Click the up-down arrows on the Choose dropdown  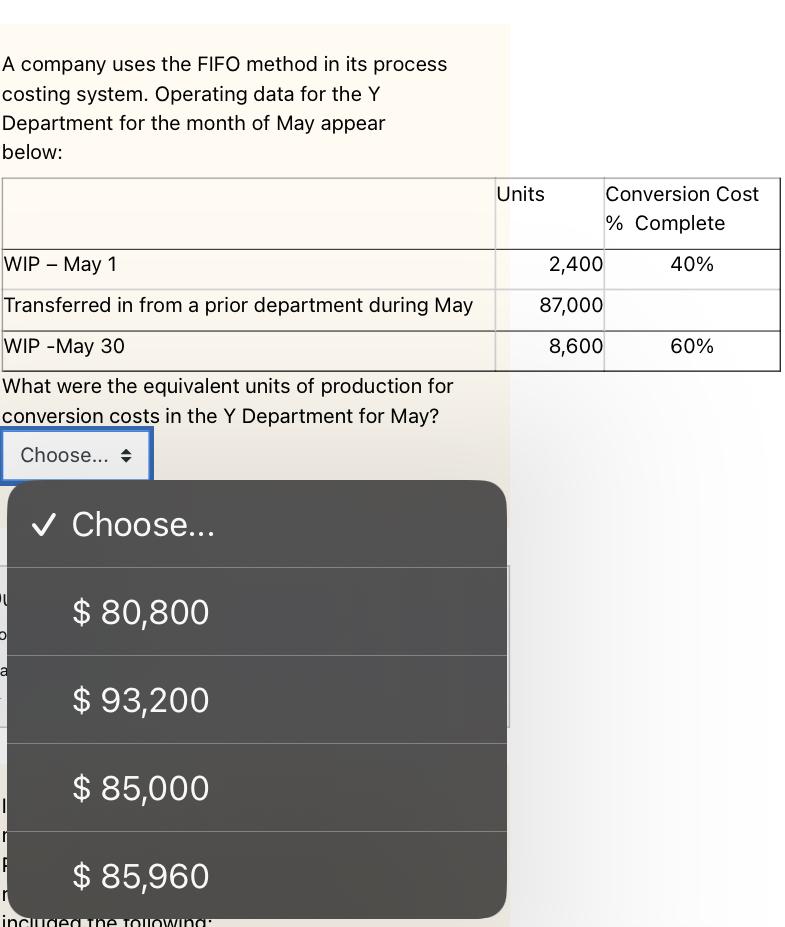coord(127,455)
